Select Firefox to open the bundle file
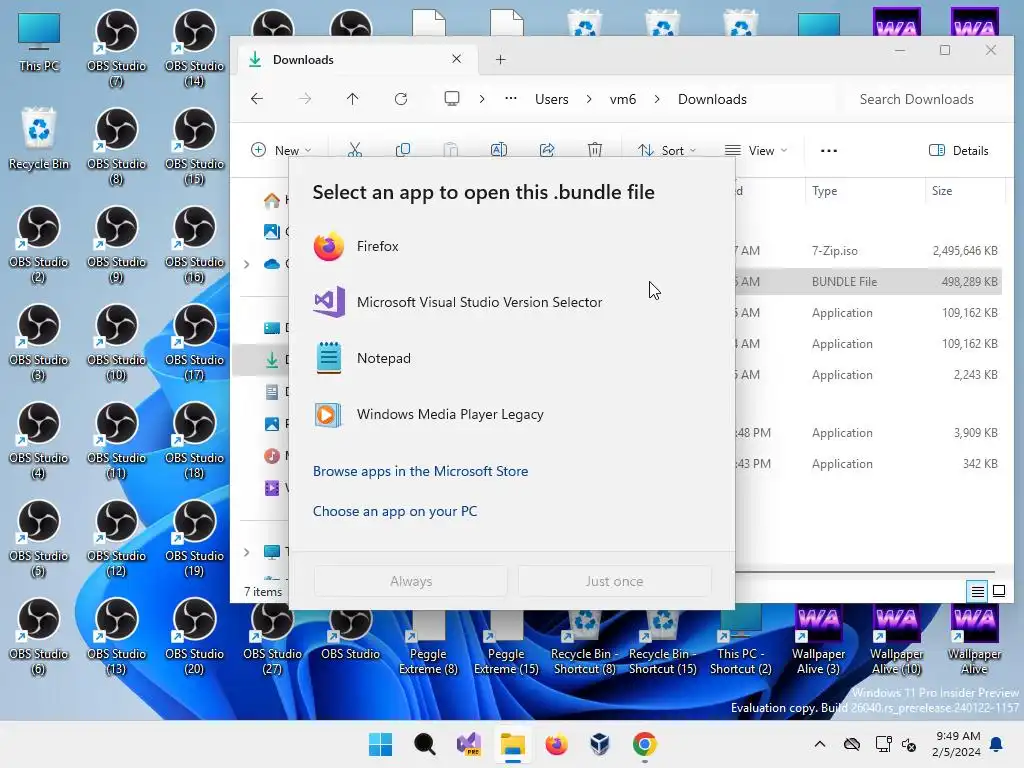This screenshot has height=768, width=1024. [512, 246]
